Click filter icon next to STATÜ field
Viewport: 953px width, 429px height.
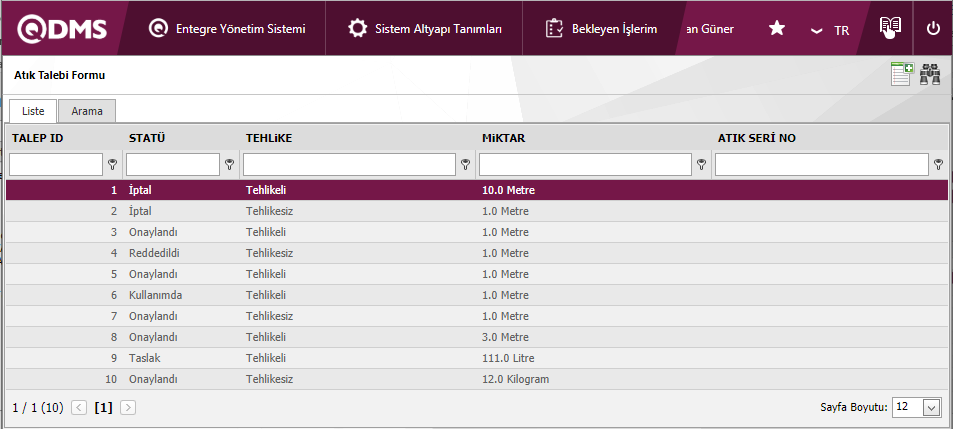(229, 164)
